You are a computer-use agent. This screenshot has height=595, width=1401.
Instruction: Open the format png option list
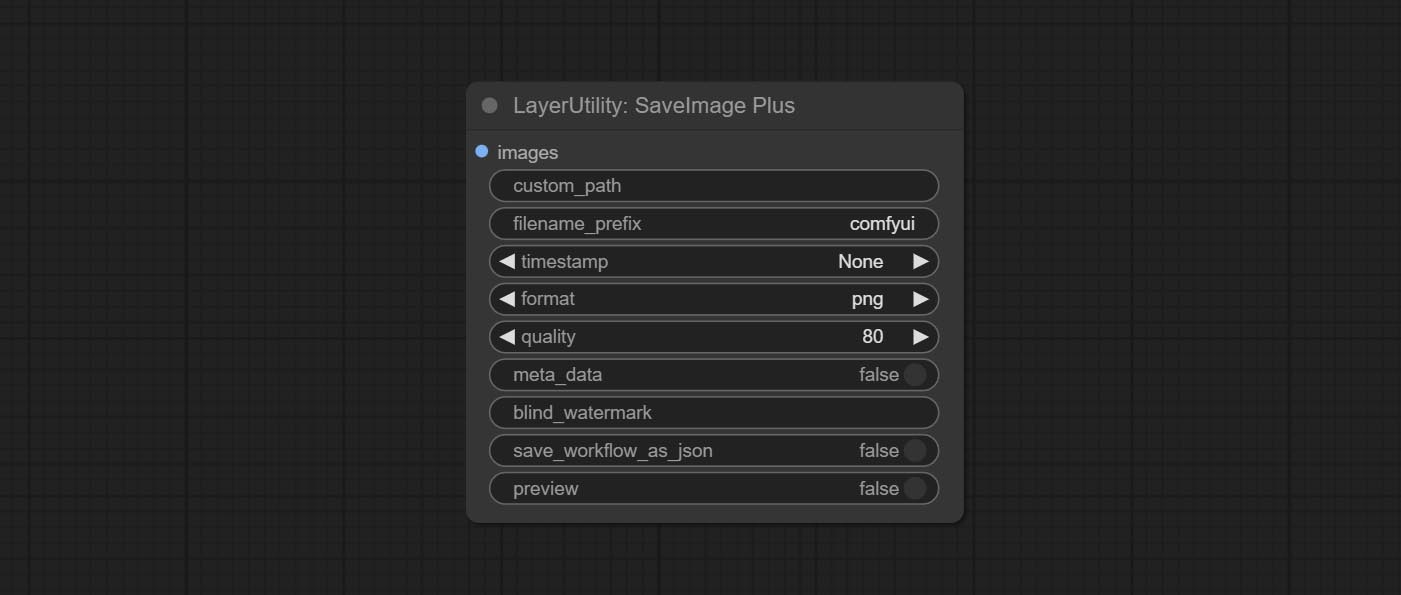pos(867,299)
